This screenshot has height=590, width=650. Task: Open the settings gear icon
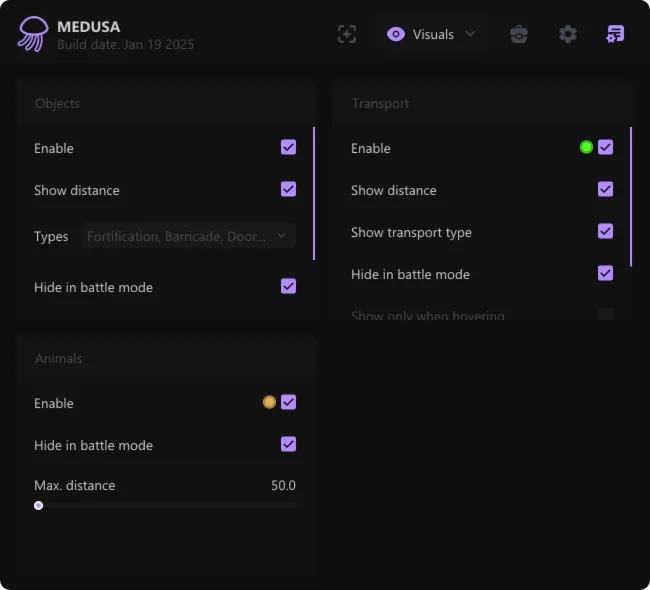(568, 34)
